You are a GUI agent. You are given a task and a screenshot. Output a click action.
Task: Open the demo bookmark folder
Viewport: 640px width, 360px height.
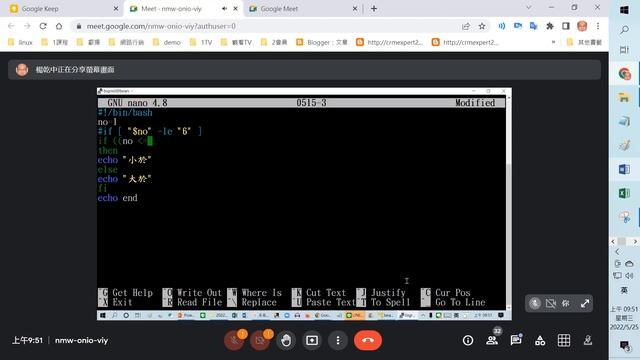tap(167, 42)
